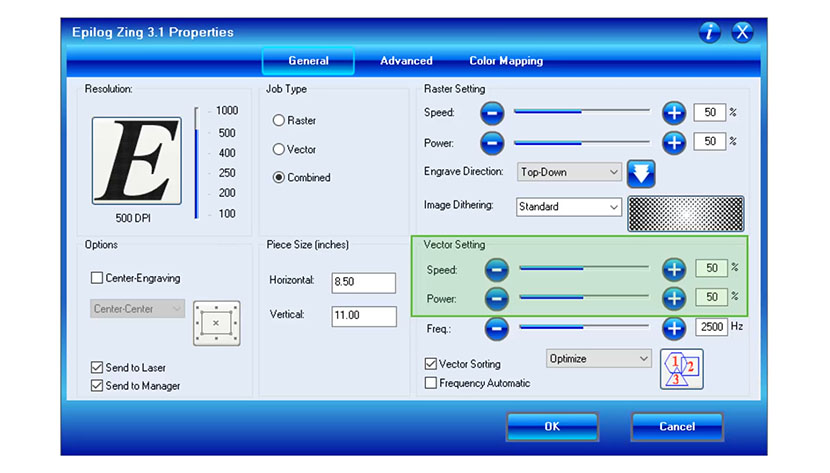
Task: Click the vector sorting order 1-2-3 icon
Action: pos(682,368)
